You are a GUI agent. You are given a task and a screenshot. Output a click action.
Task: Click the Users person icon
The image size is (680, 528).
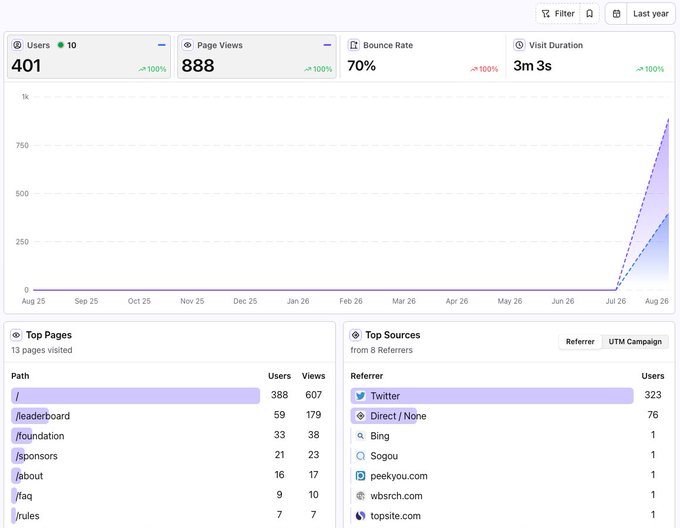17,45
